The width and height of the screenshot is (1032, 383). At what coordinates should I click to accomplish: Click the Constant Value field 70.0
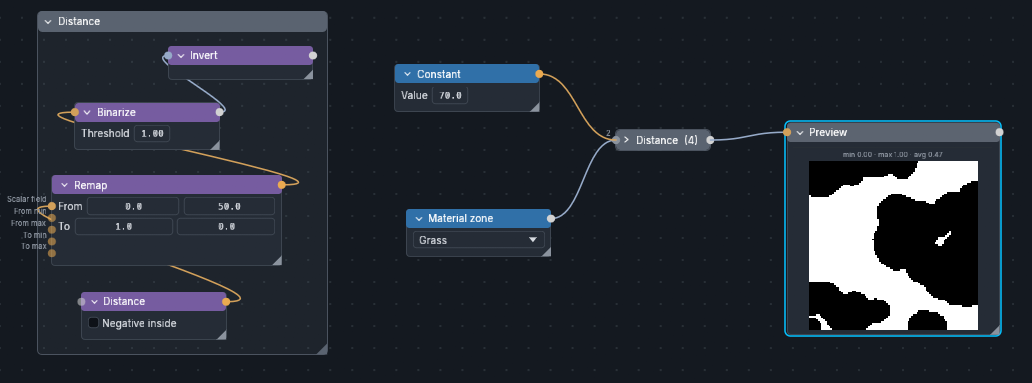click(450, 95)
